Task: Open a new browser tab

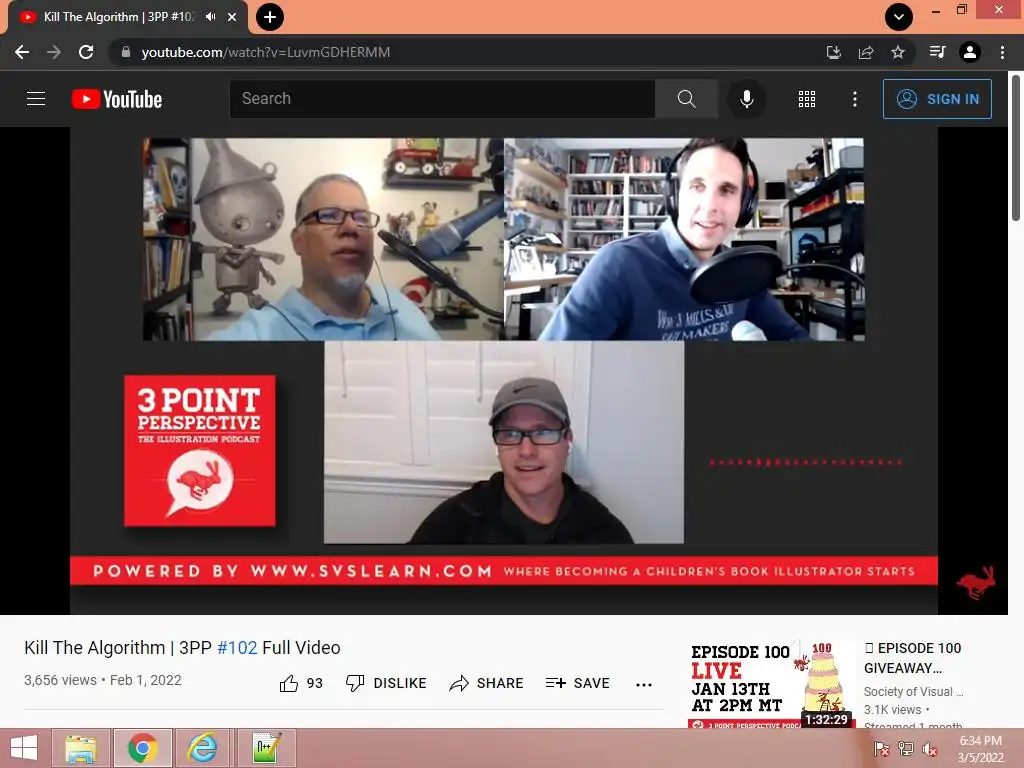Action: 270,17
